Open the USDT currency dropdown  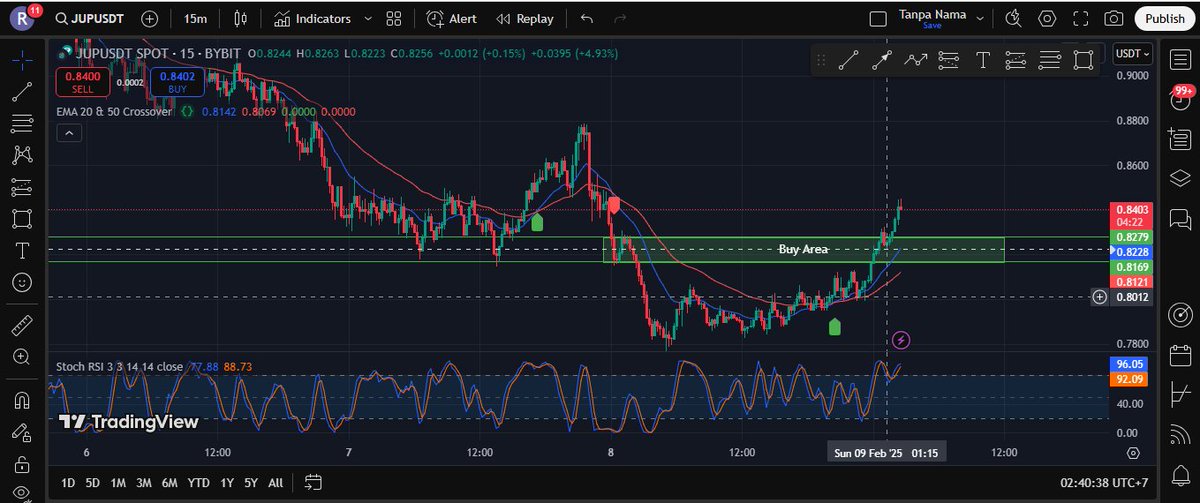(1133, 54)
